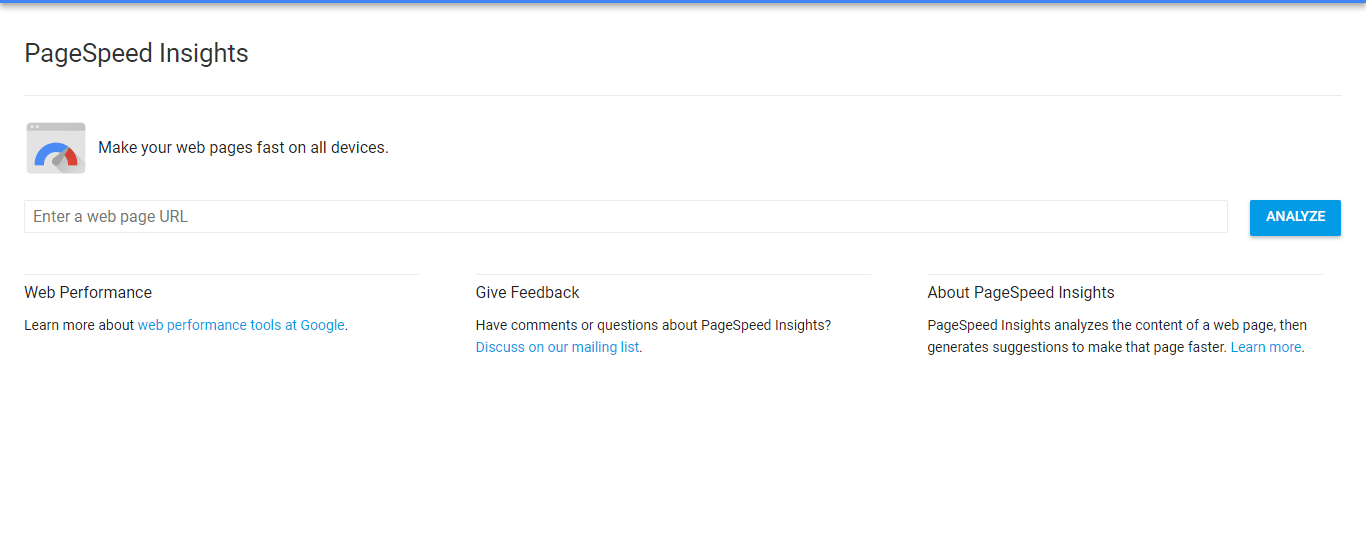
Task: Click the 'Learn more about' text before the Google link
Action: click(79, 325)
